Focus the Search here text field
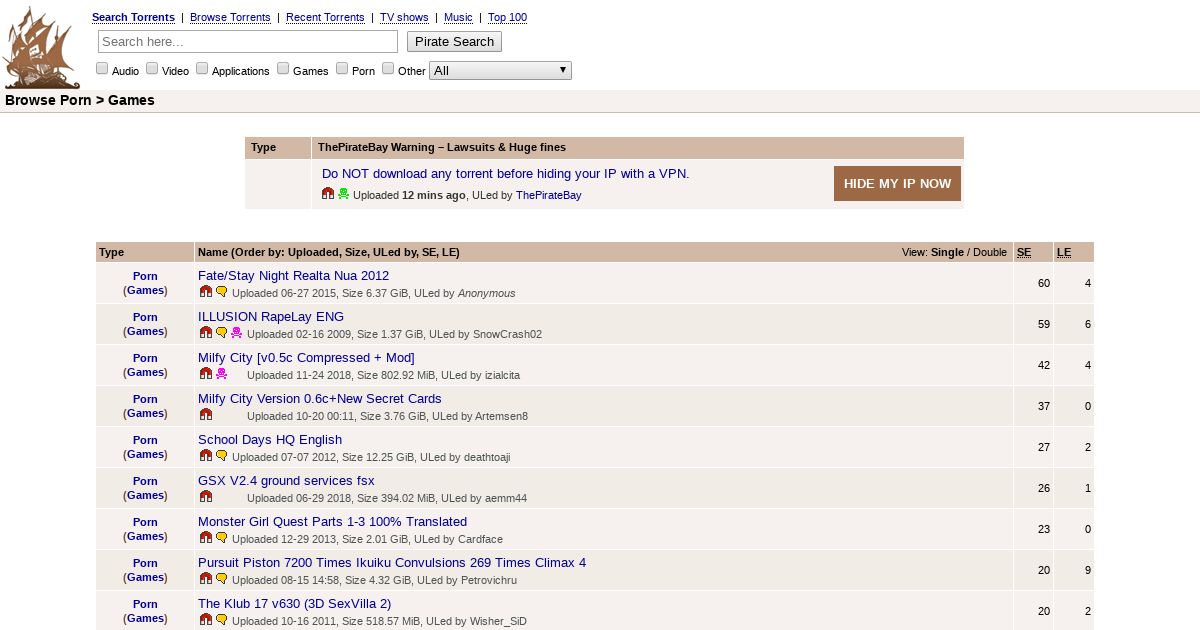The image size is (1200, 630). [248, 41]
